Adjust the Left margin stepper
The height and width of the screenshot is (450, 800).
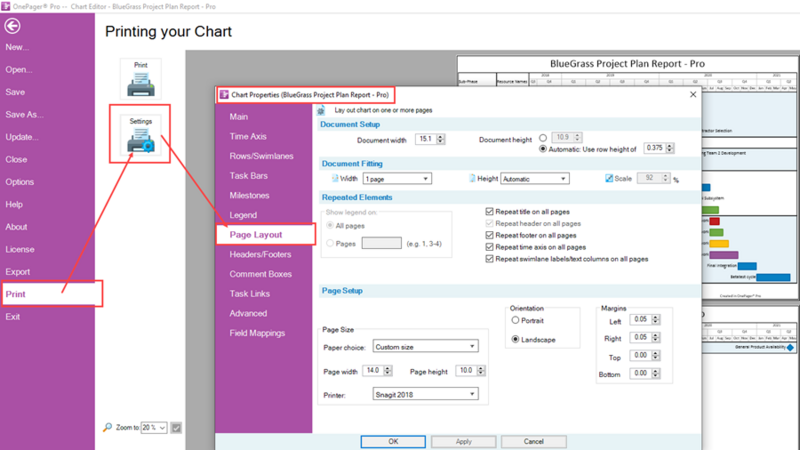tap(656, 319)
